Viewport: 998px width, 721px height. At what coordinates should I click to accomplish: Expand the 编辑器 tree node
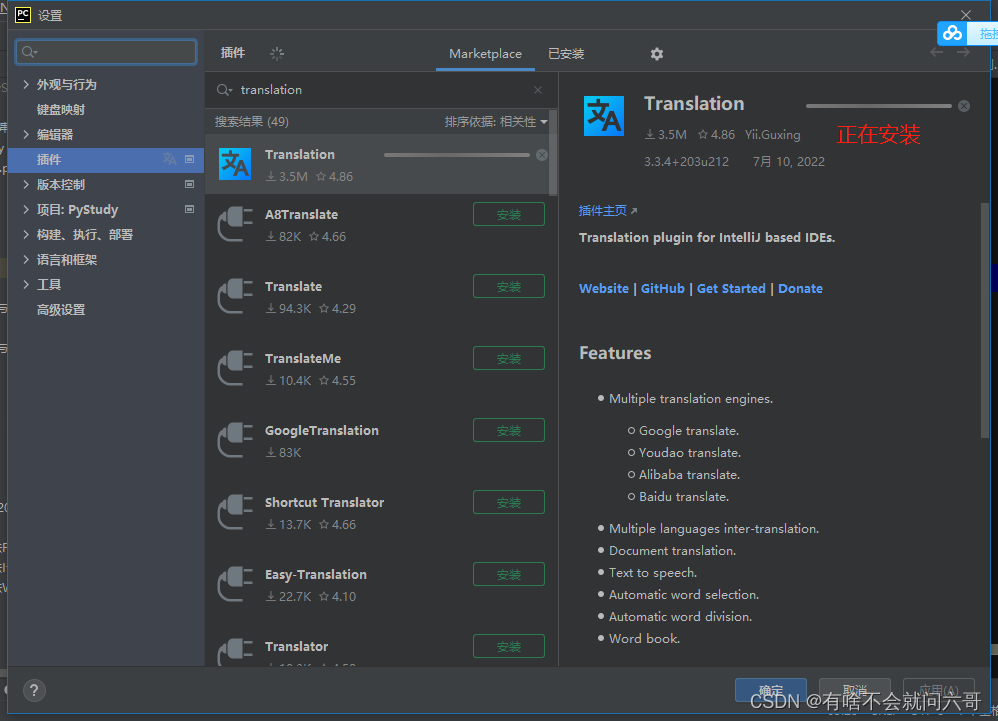[x=26, y=134]
